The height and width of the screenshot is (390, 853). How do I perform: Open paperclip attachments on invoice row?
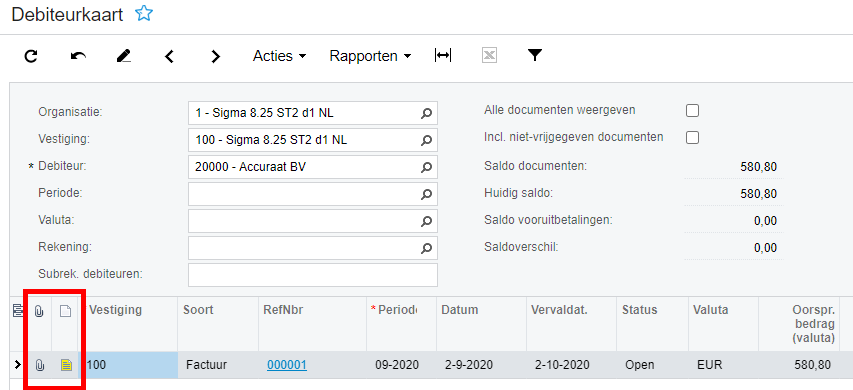[39, 365]
